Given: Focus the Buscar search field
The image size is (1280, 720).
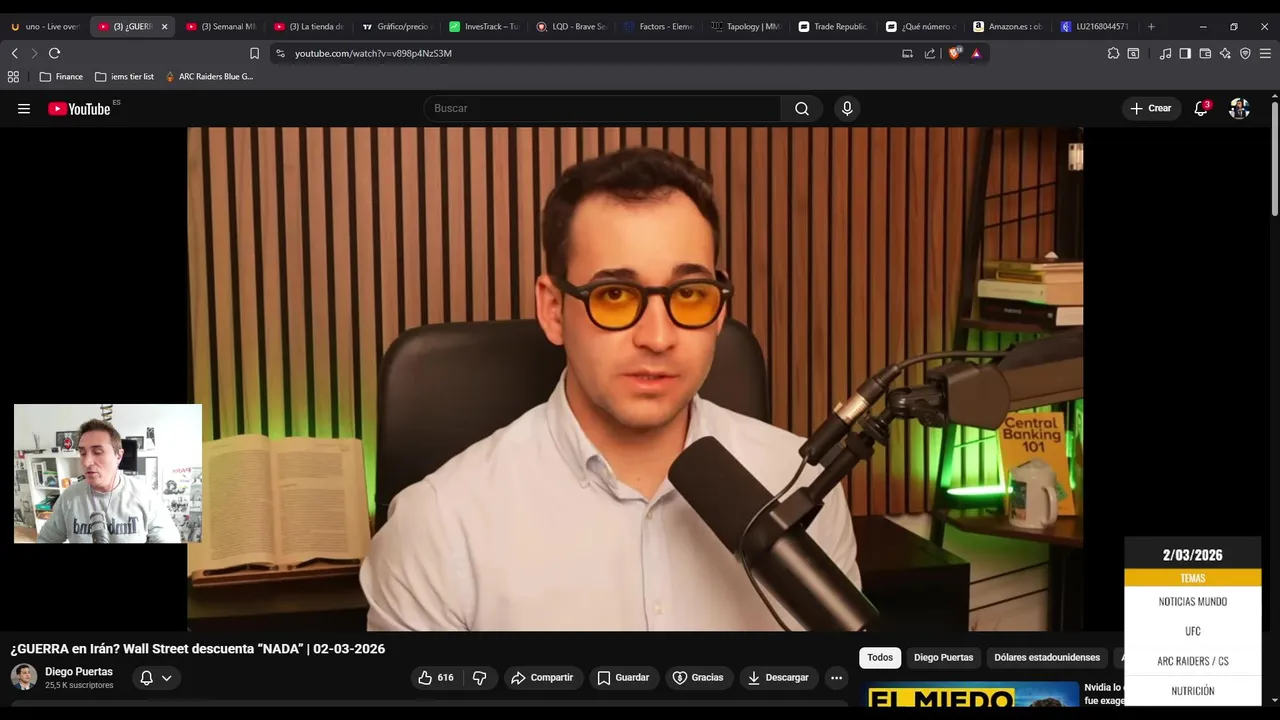Looking at the screenshot, I should coord(603,108).
